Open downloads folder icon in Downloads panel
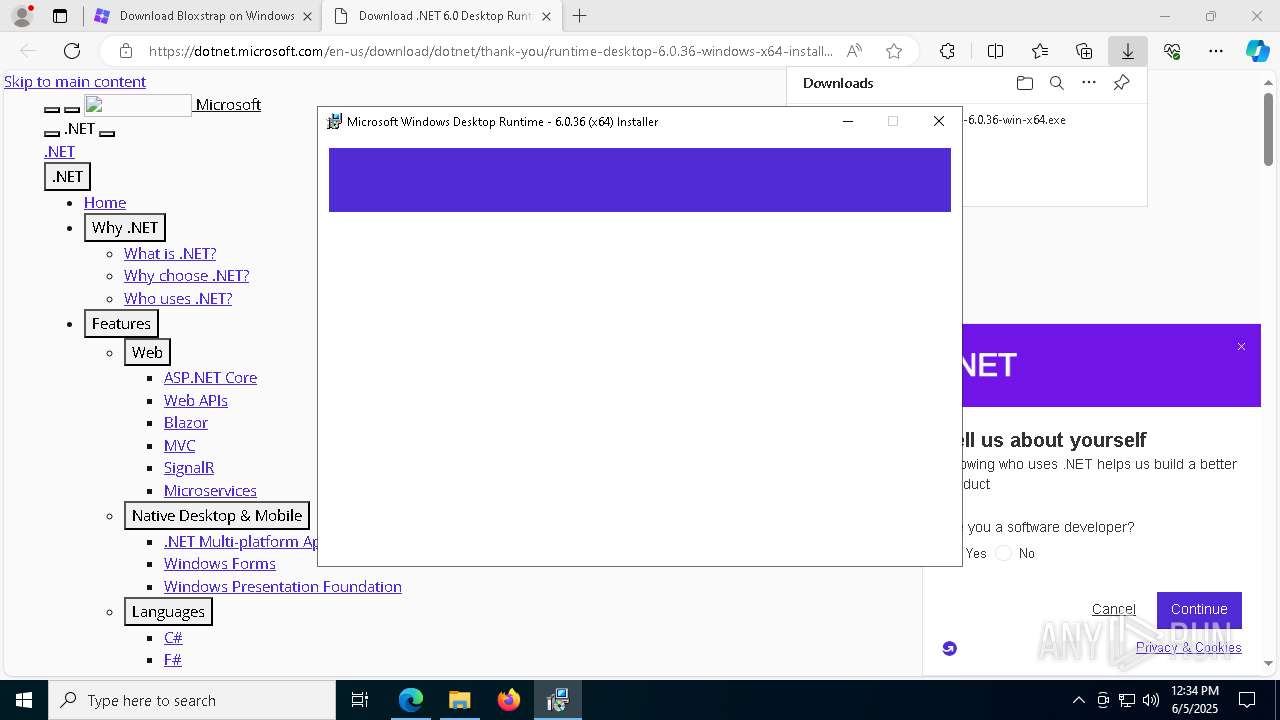1280x720 pixels. 1024,83
